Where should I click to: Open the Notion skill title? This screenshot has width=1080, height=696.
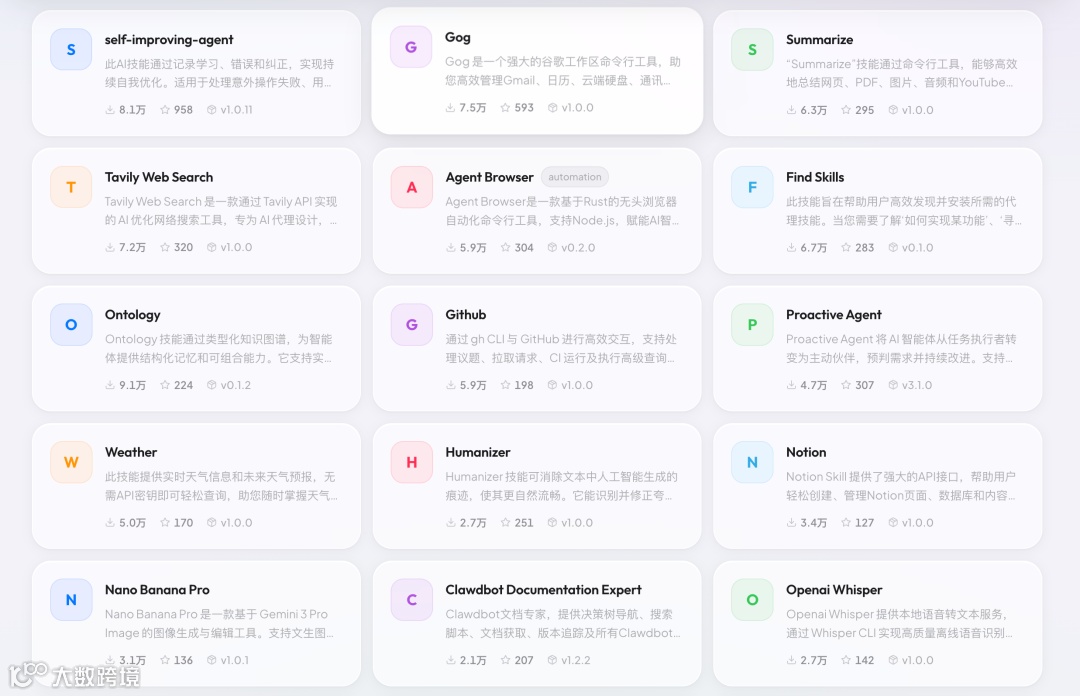coord(806,452)
